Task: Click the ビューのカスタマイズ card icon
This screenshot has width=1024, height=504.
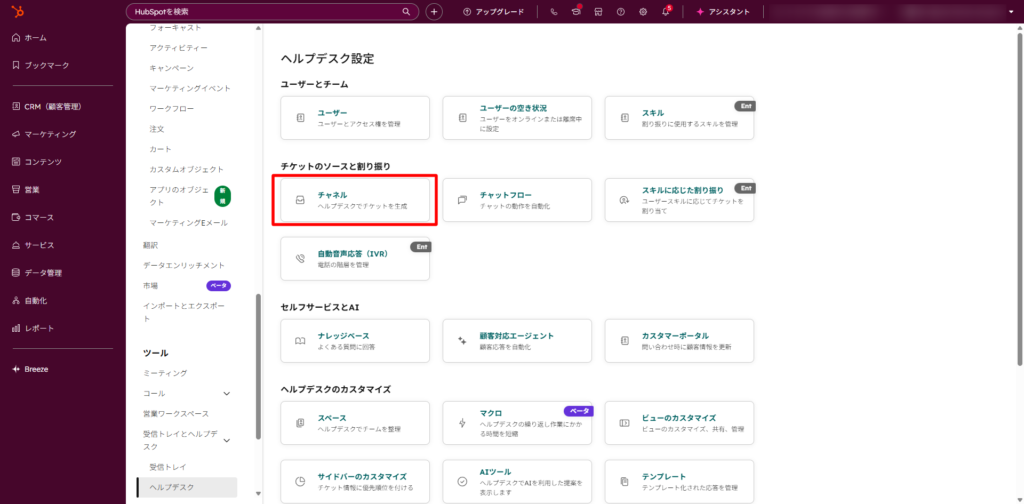Action: (x=624, y=423)
